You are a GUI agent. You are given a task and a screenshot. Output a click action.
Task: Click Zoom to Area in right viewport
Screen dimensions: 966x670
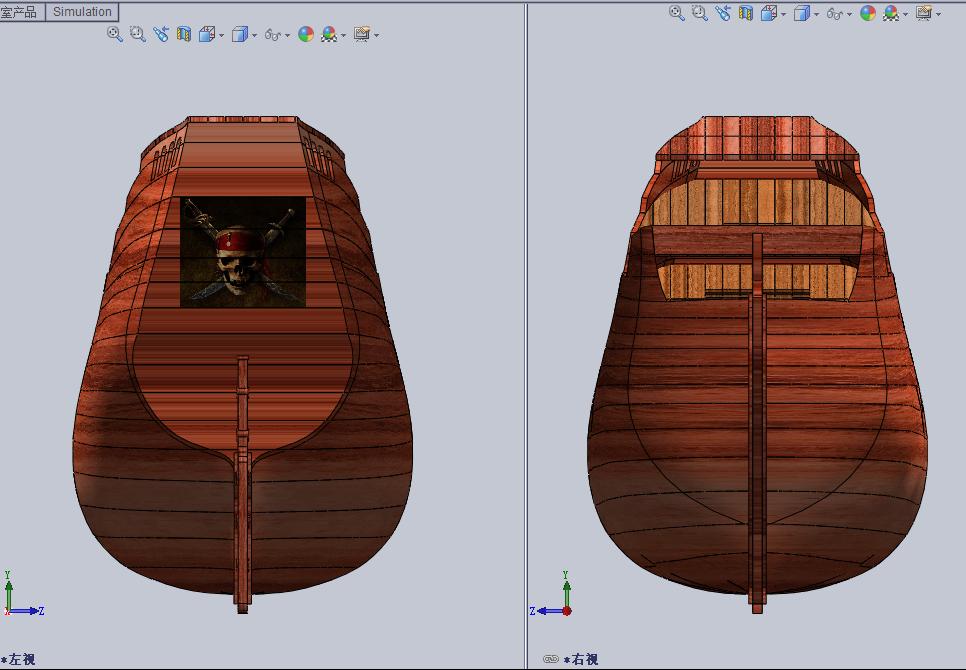point(700,13)
